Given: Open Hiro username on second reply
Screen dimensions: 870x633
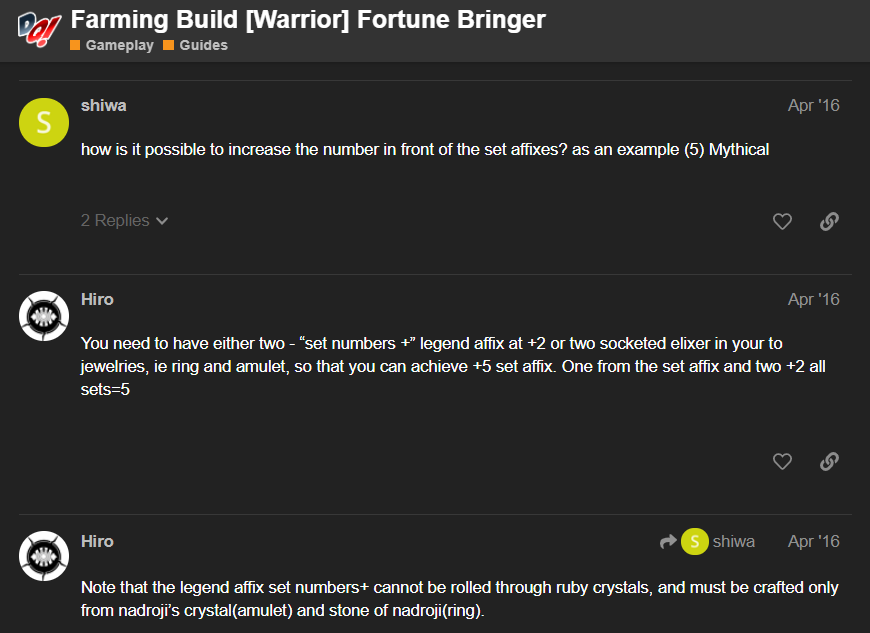Looking at the screenshot, I should 97,541.
